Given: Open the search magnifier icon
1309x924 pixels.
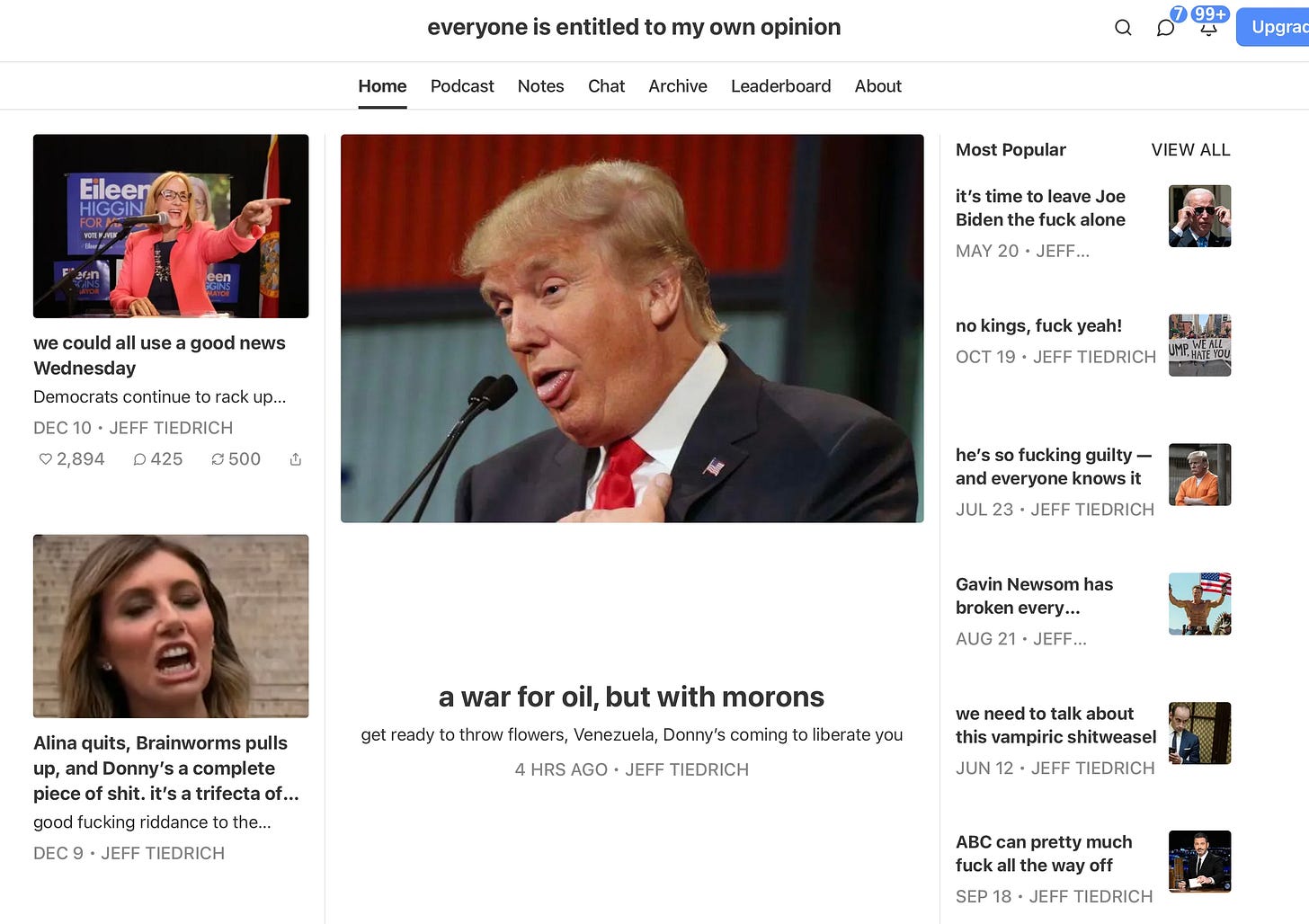Looking at the screenshot, I should [x=1123, y=28].
